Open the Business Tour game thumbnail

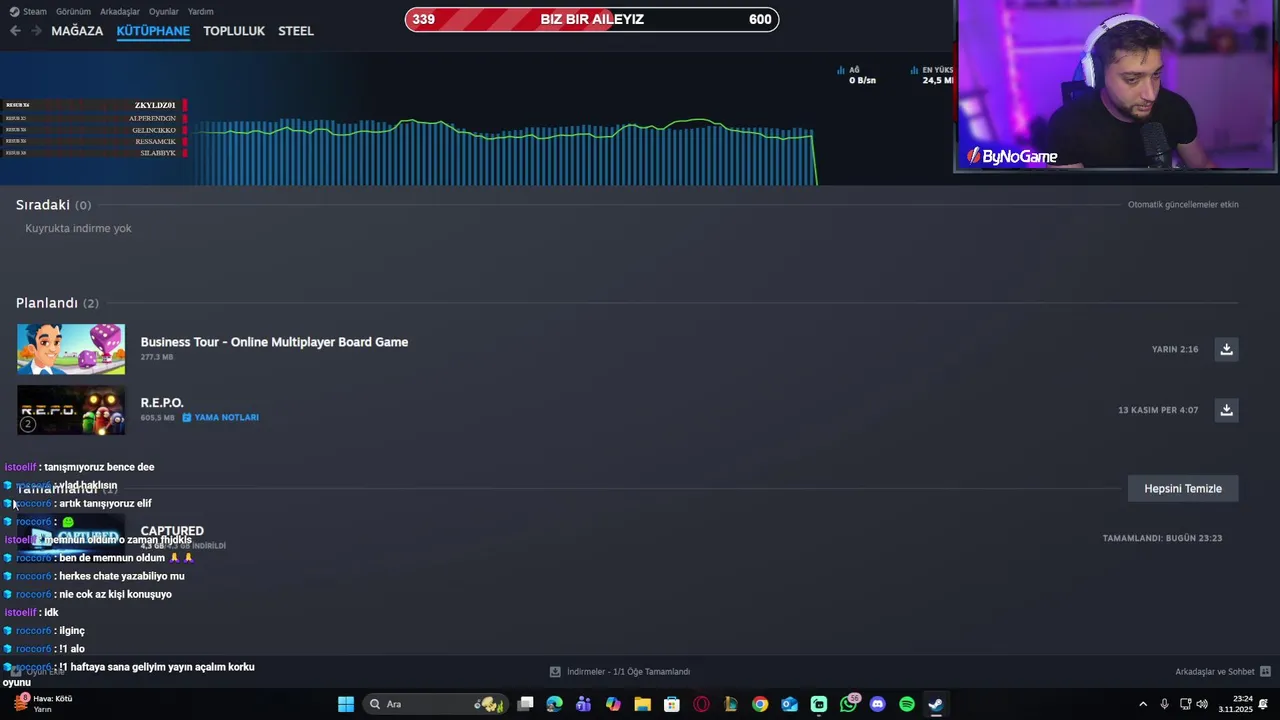(x=71, y=349)
